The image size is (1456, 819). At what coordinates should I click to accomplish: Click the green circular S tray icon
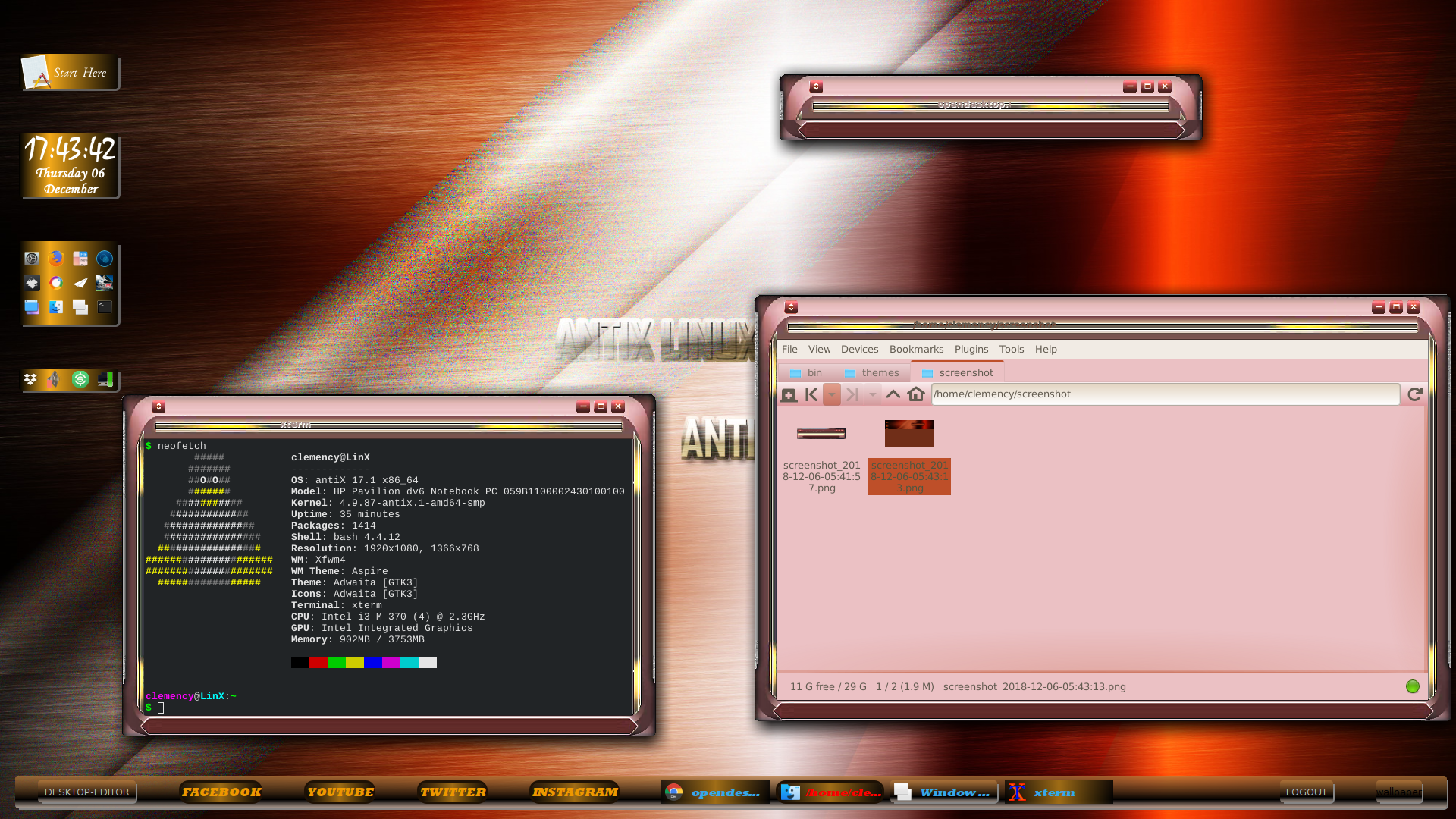tap(80, 379)
